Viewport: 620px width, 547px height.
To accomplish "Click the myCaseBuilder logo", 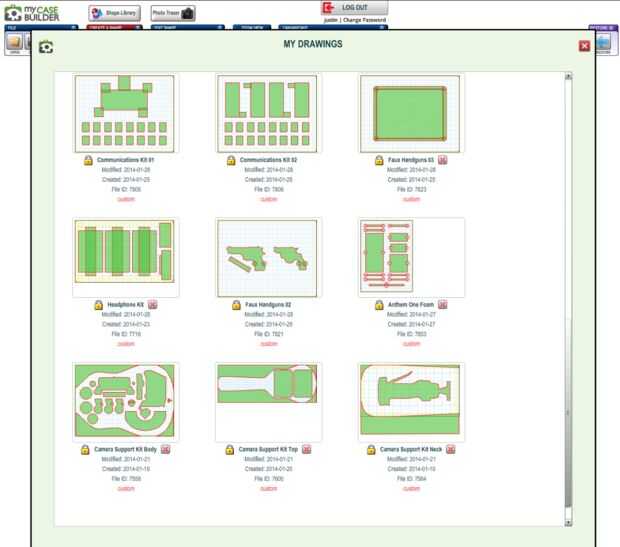I will tap(32, 13).
